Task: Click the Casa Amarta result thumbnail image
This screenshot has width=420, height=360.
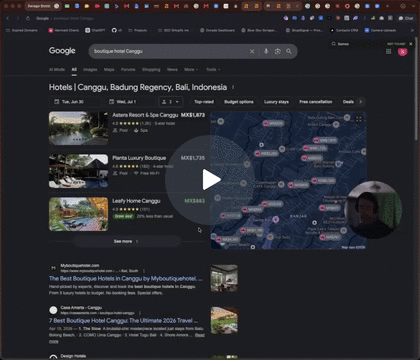Action: 224,320
